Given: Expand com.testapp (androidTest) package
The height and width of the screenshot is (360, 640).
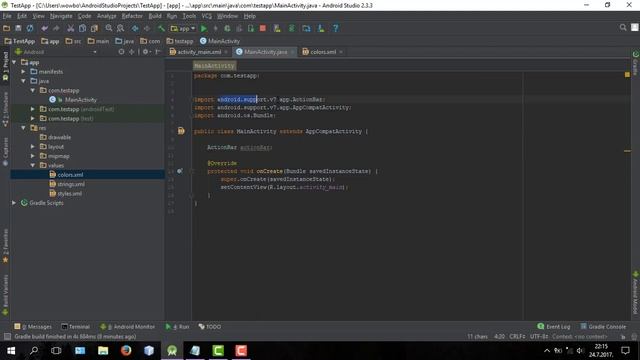Looking at the screenshot, I should pos(33,109).
